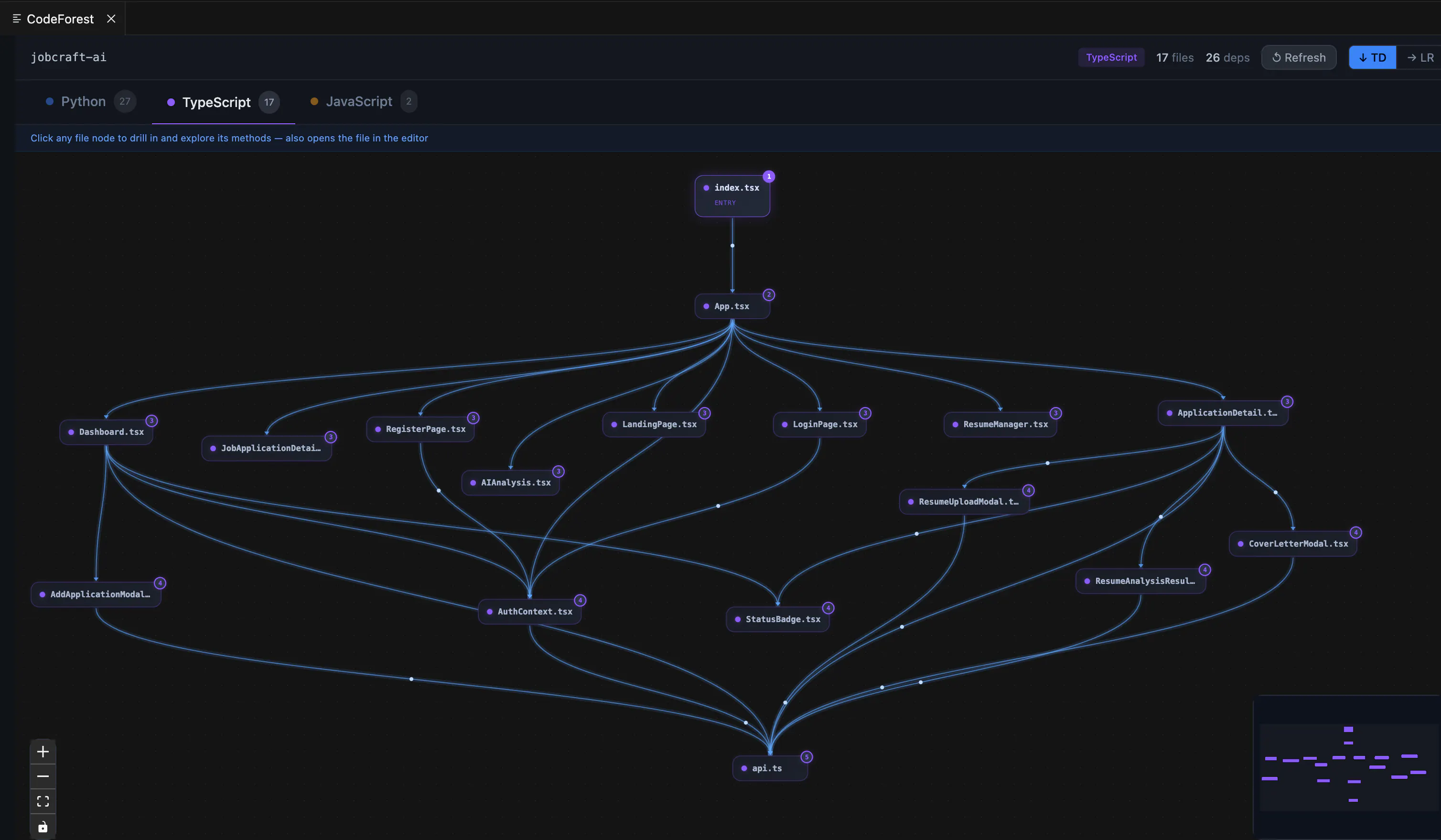Screen dimensions: 1441x840
Task: Zoom out with the minus control
Action: pyautogui.click(x=43, y=776)
